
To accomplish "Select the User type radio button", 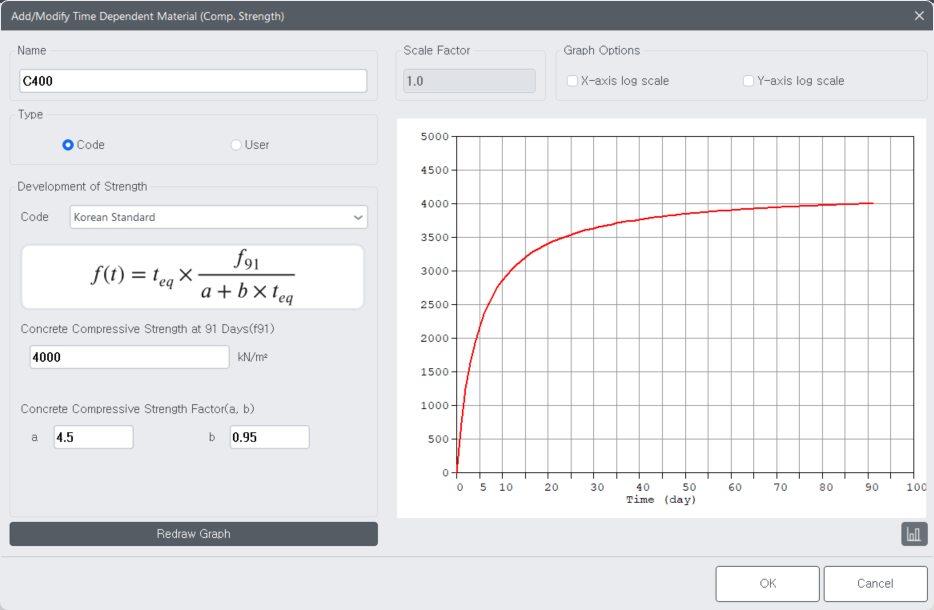I will tap(235, 144).
